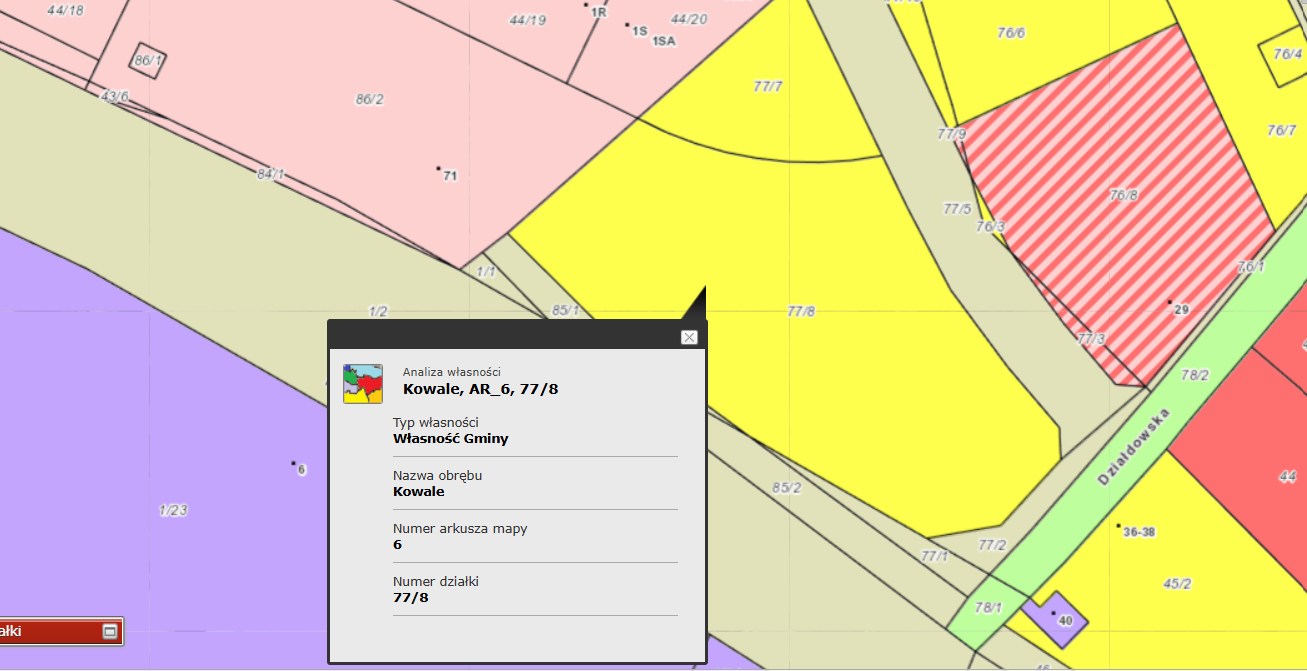Select the small square parcel 86/1
The image size is (1307, 671).
(x=147, y=61)
